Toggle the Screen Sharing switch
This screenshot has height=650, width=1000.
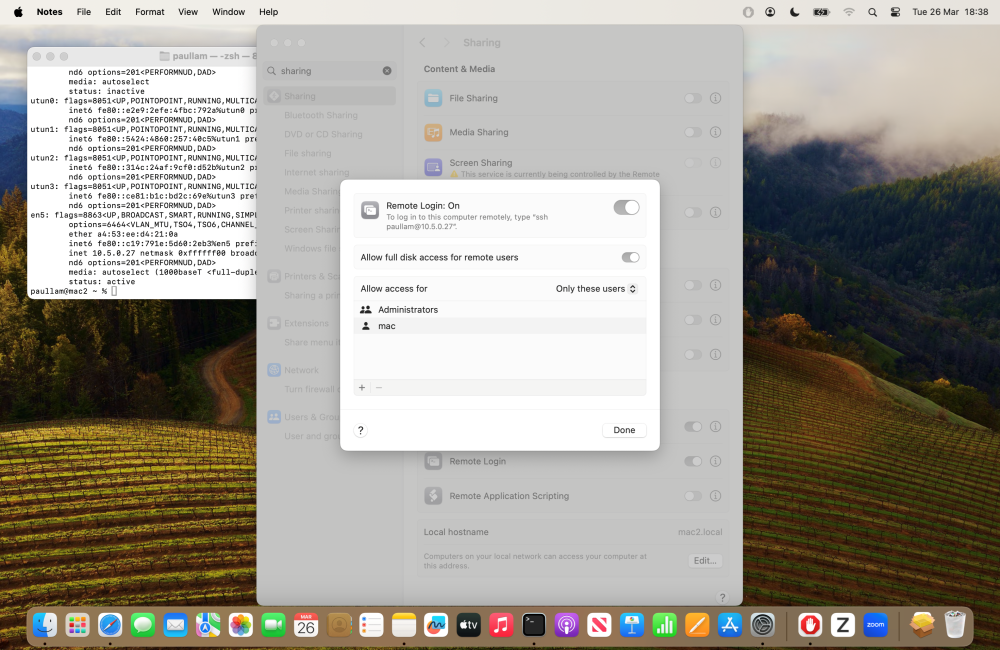tap(692, 162)
